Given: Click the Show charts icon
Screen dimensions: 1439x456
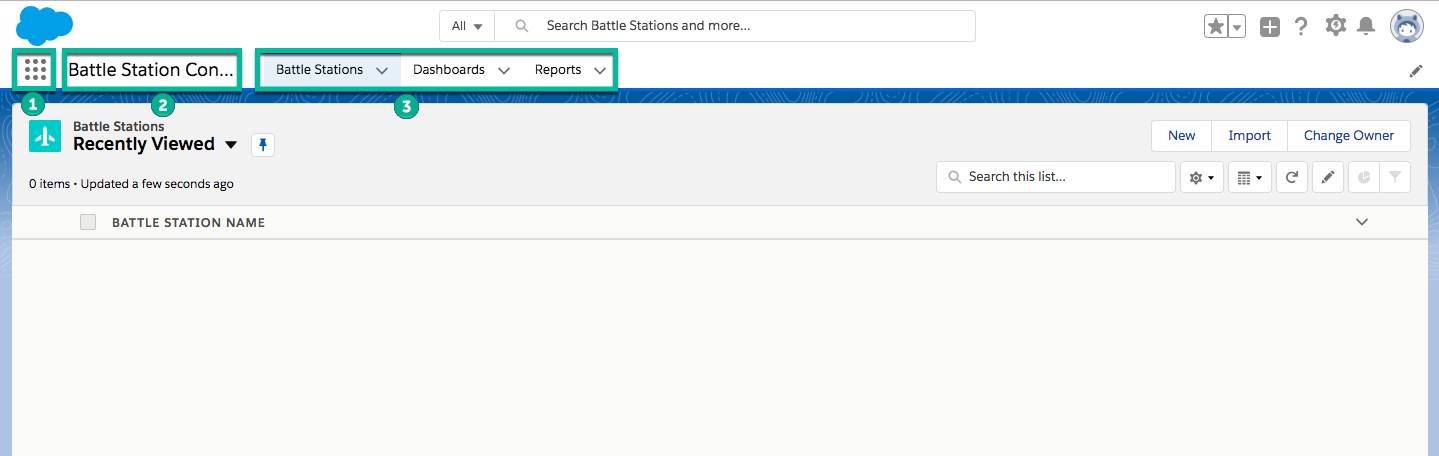Looking at the screenshot, I should point(1363,177).
